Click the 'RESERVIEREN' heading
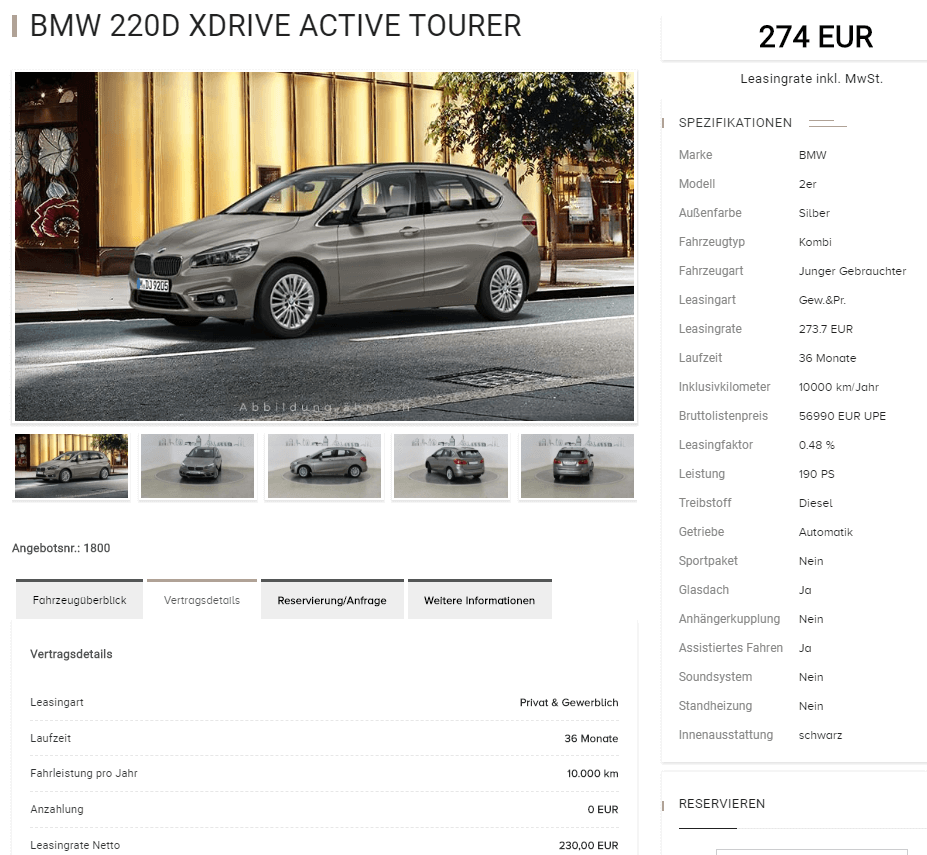Viewport: 927px width, 855px height. point(721,804)
